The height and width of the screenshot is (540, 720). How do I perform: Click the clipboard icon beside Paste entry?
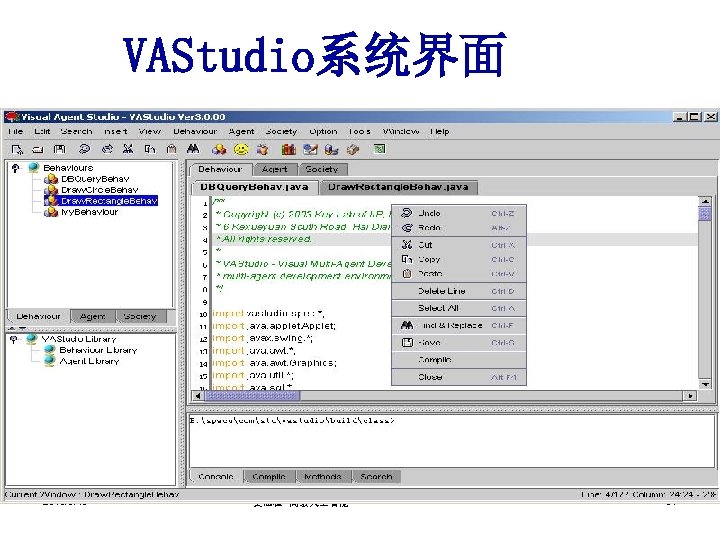click(x=407, y=273)
